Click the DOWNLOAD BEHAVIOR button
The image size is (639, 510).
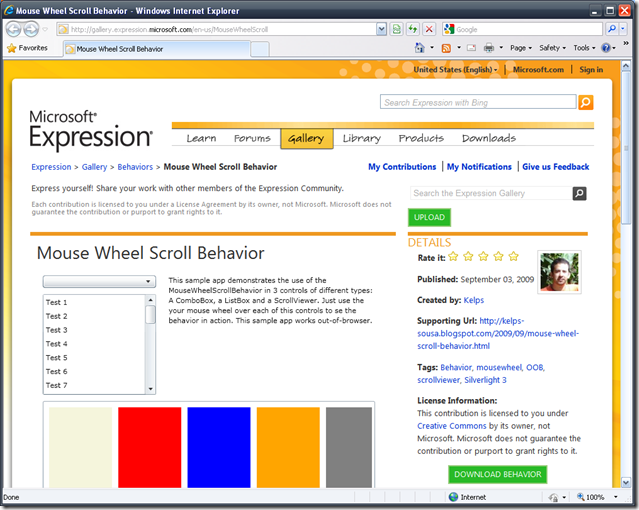pos(498,475)
